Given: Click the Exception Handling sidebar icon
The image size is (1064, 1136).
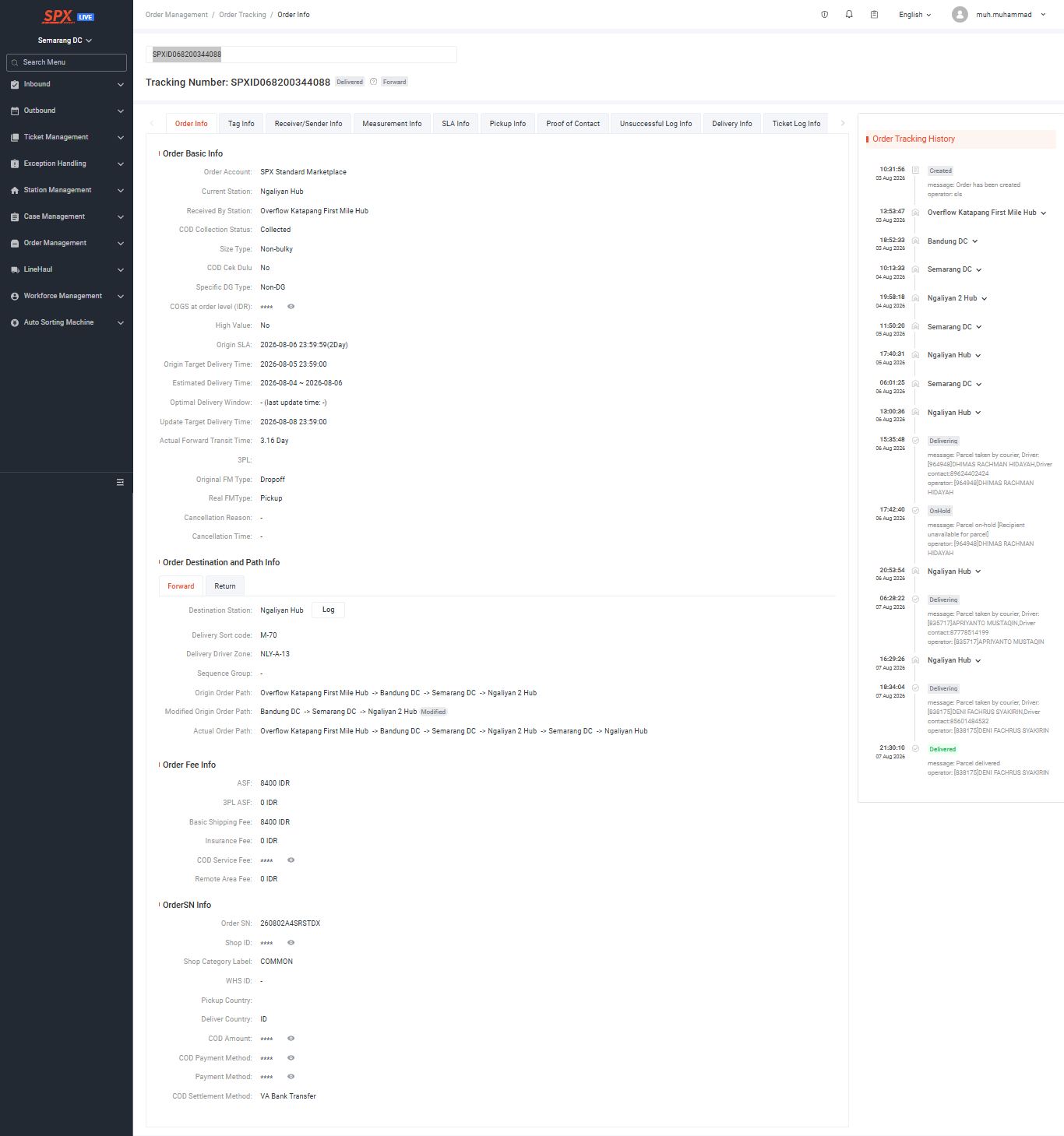Looking at the screenshot, I should 15,164.
